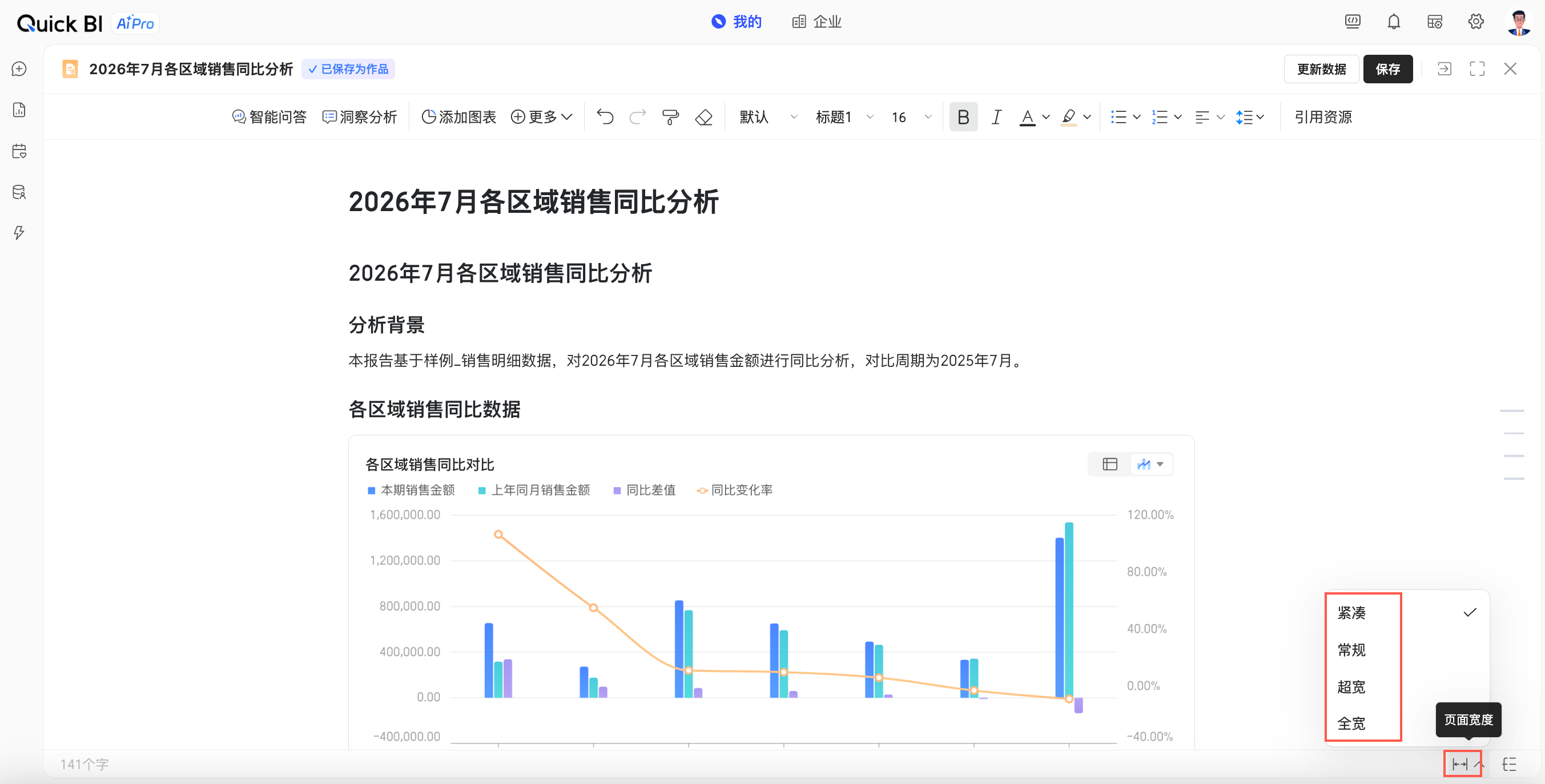Insert a numbered list
The height and width of the screenshot is (784, 1545).
pyautogui.click(x=1160, y=117)
